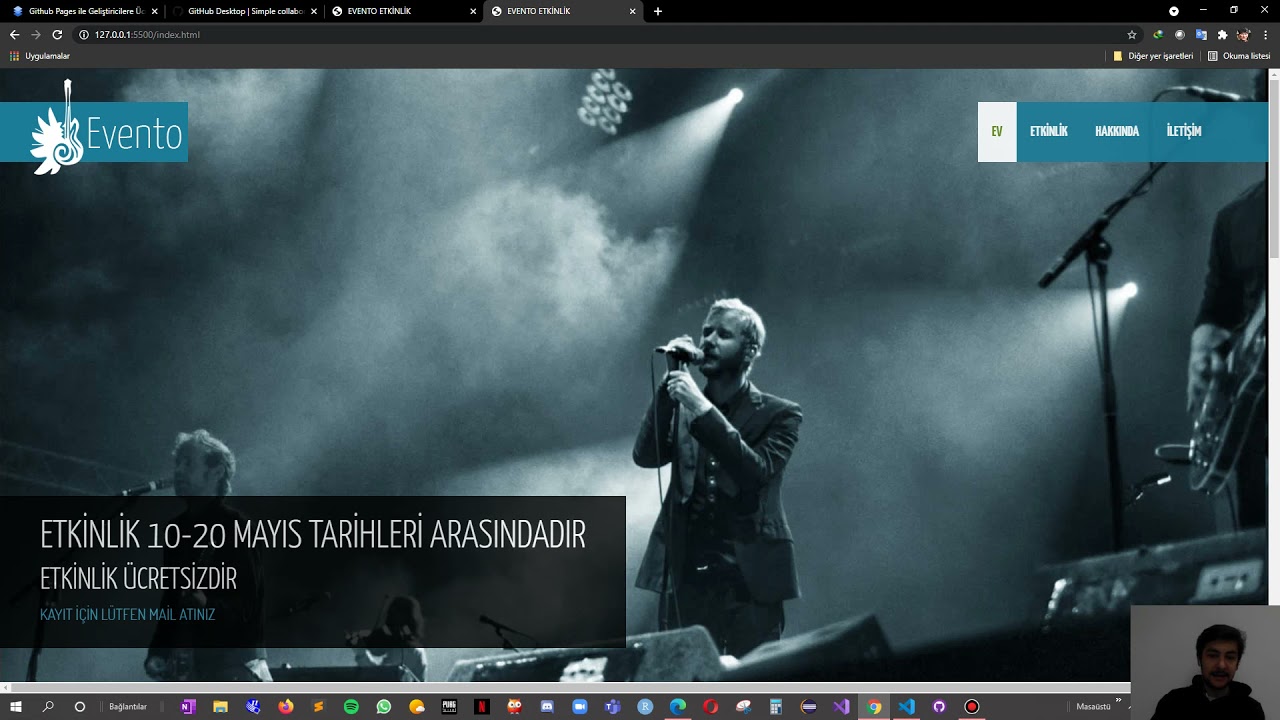Open Visual Studio Code from the taskbar
This screenshot has height=720, width=1280.
pyautogui.click(x=906, y=706)
